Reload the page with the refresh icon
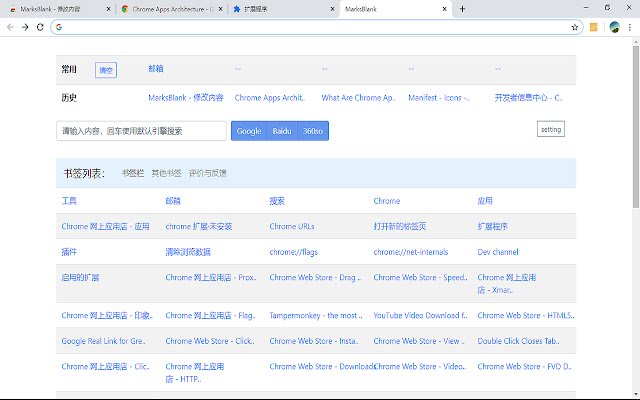The height and width of the screenshot is (400, 640). point(40,27)
